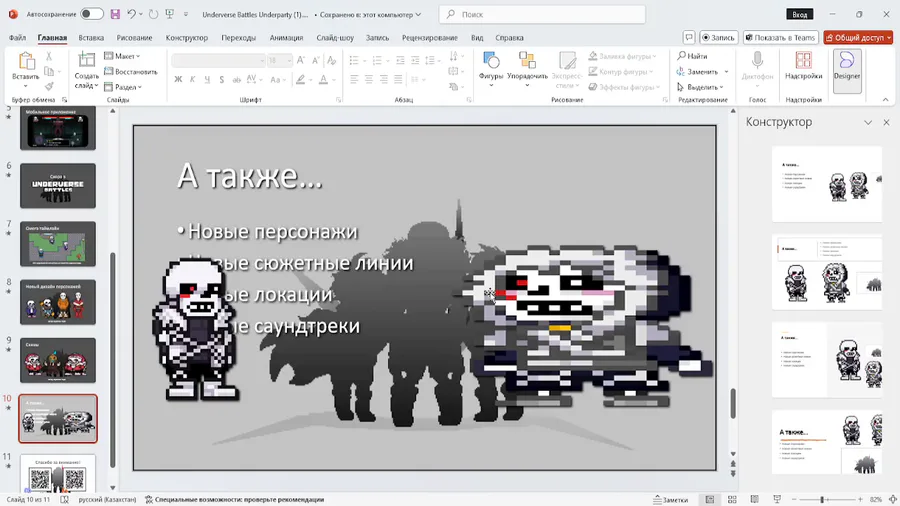900x506 pixels.
Task: Select slide 8 thumbnail with characters
Action: tap(58, 302)
